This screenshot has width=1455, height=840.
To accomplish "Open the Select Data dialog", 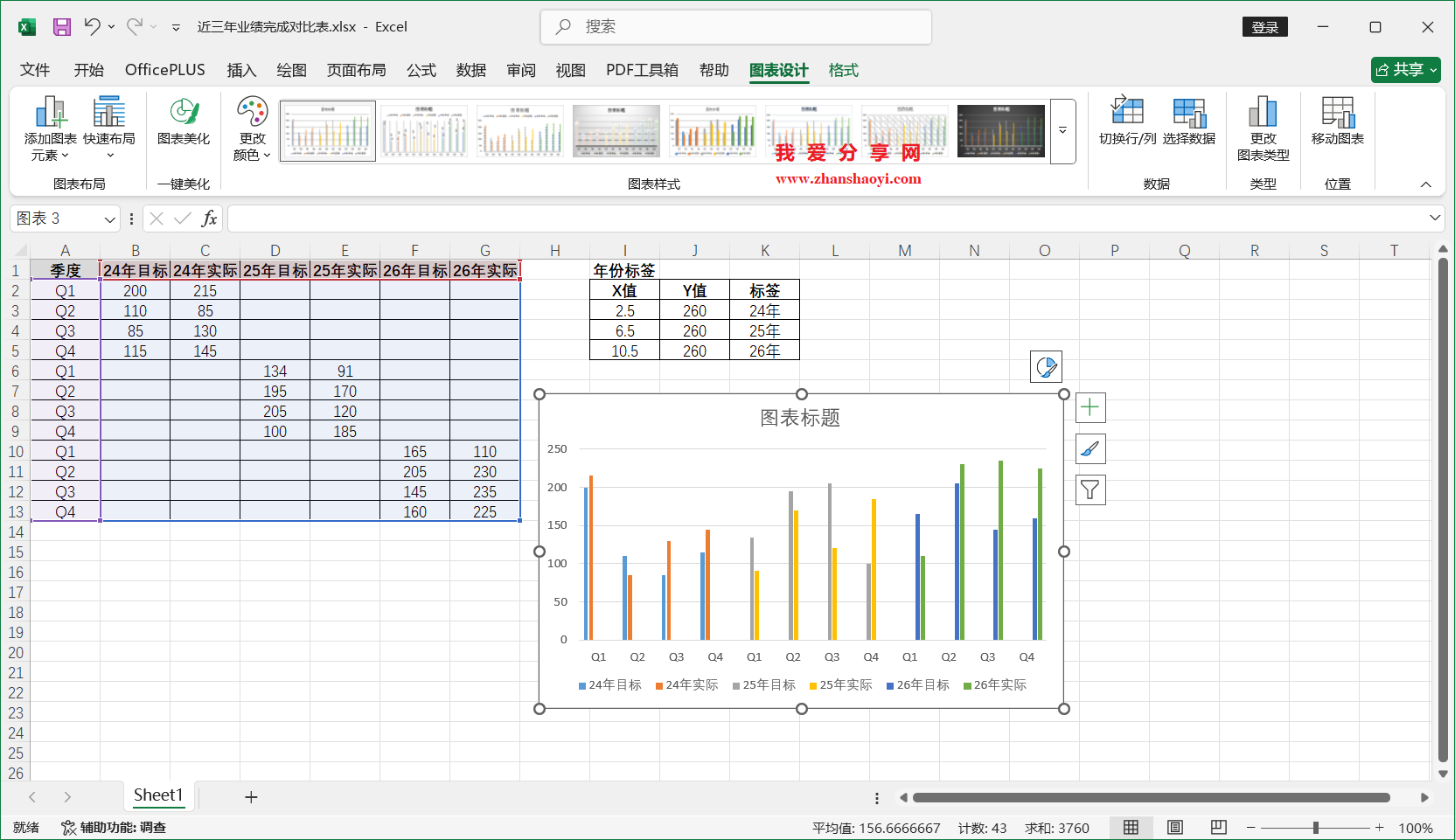I will tap(1189, 121).
